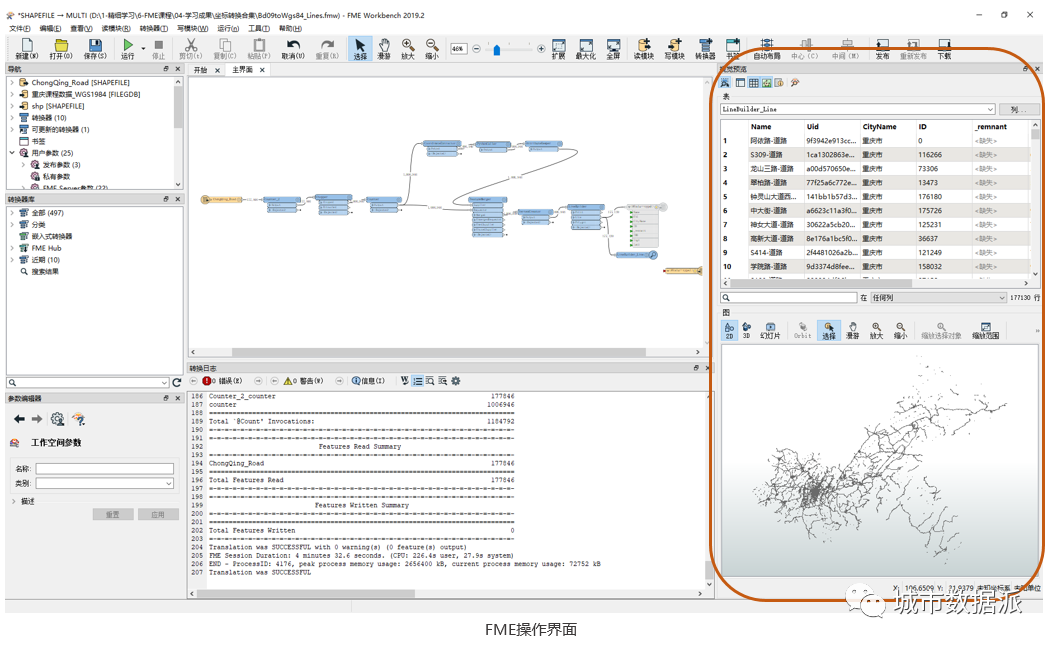The height and width of the screenshot is (649, 1057).
Task: Toggle 信息 information filter in translation log
Action: [x=368, y=381]
